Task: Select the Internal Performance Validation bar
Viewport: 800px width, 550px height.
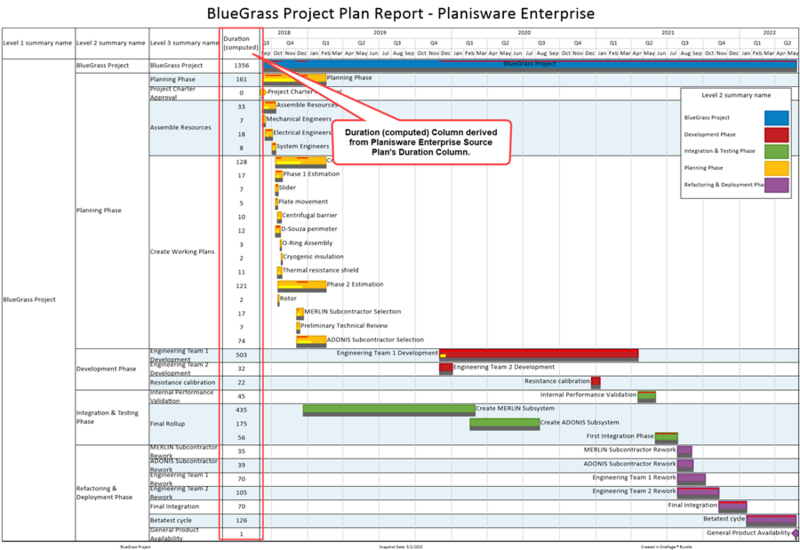Action: (646, 396)
